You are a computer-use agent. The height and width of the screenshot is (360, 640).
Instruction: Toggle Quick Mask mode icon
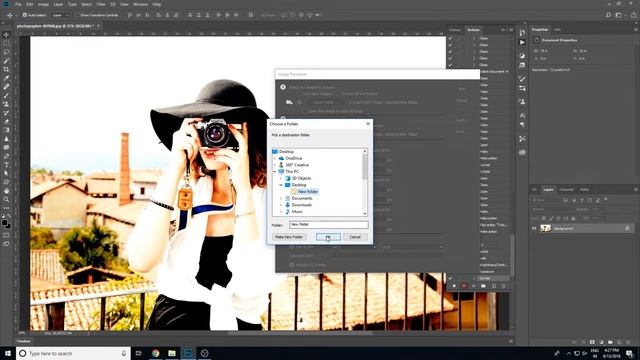click(6, 235)
